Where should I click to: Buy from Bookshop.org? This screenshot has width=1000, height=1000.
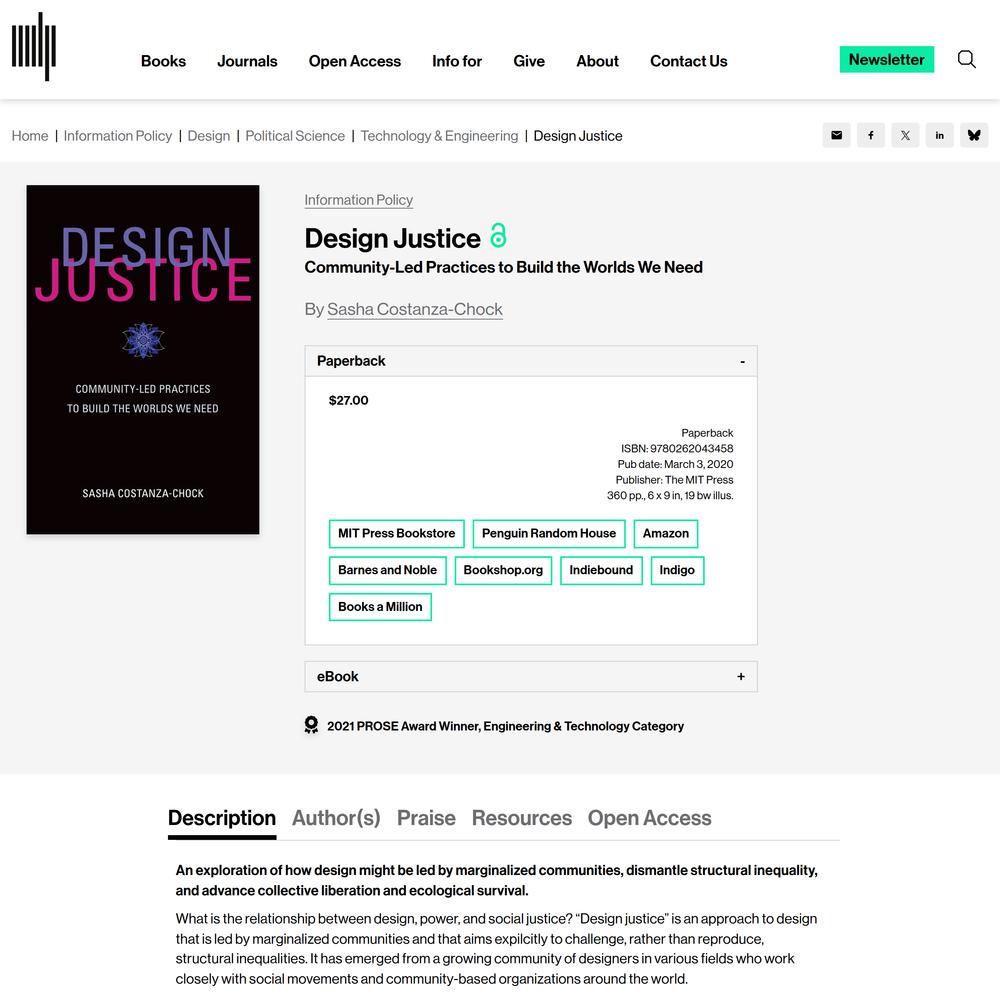click(x=503, y=570)
